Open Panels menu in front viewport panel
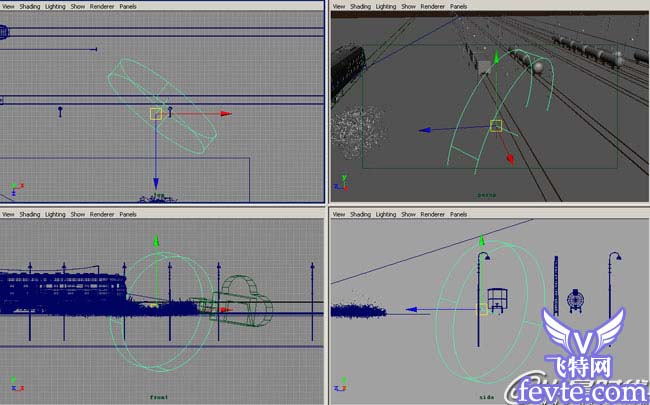 [x=128, y=214]
